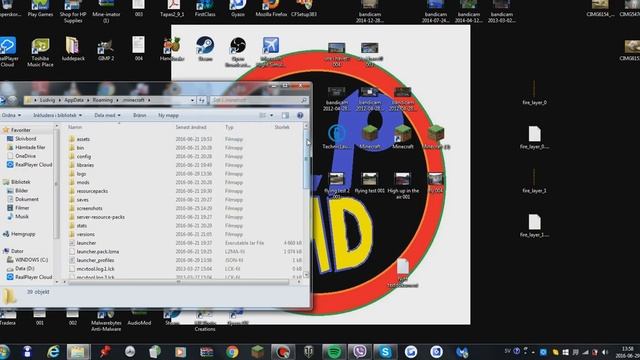The height and width of the screenshot is (360, 640).
Task: Select launcher.pack.lzma file
Action: [x=98, y=251]
